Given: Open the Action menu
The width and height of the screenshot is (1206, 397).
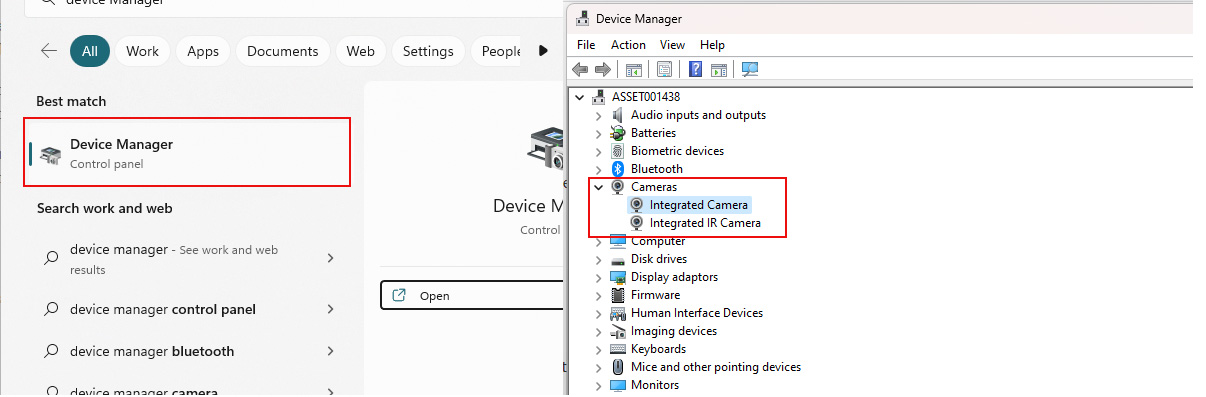Looking at the screenshot, I should tap(628, 45).
